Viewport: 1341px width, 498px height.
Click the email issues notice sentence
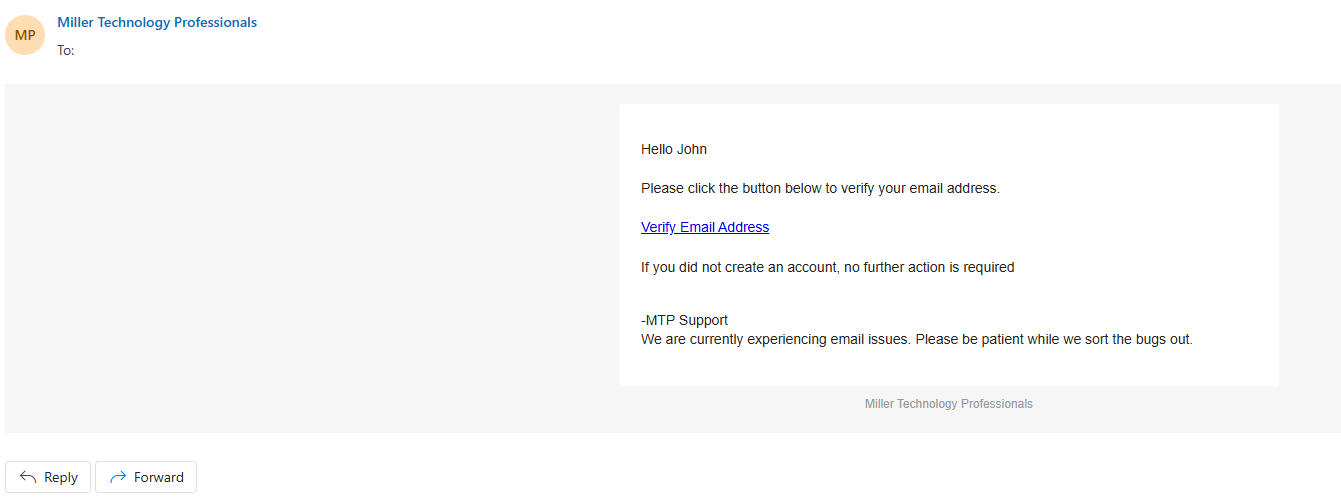click(x=917, y=339)
